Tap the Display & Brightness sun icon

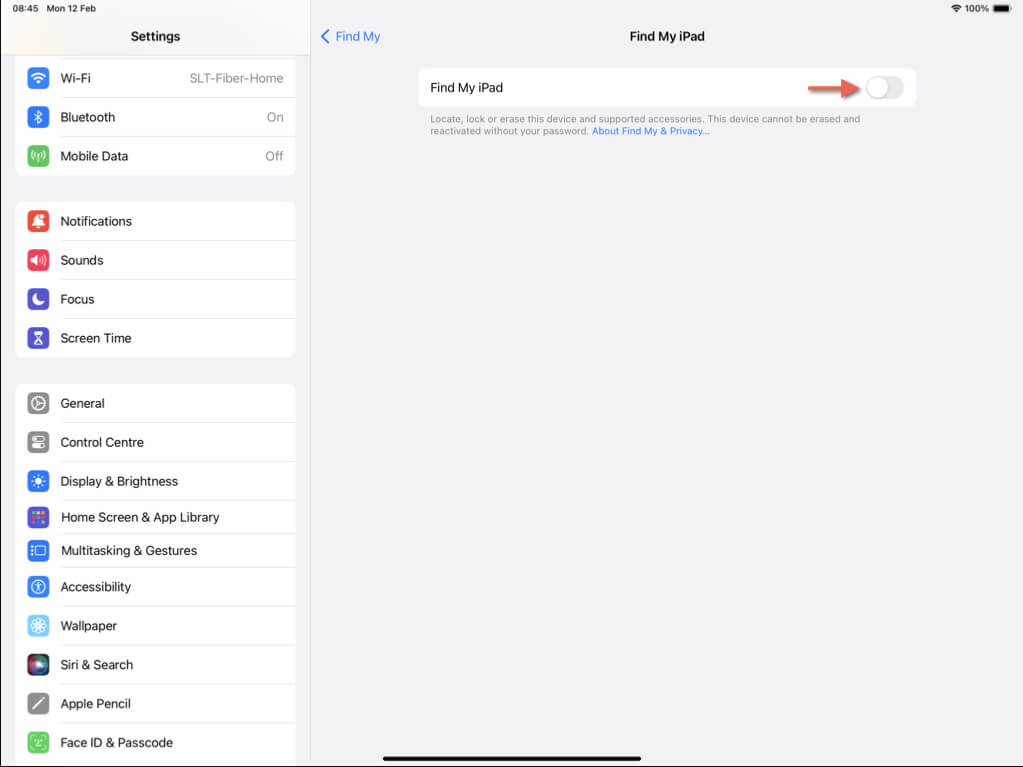point(38,481)
